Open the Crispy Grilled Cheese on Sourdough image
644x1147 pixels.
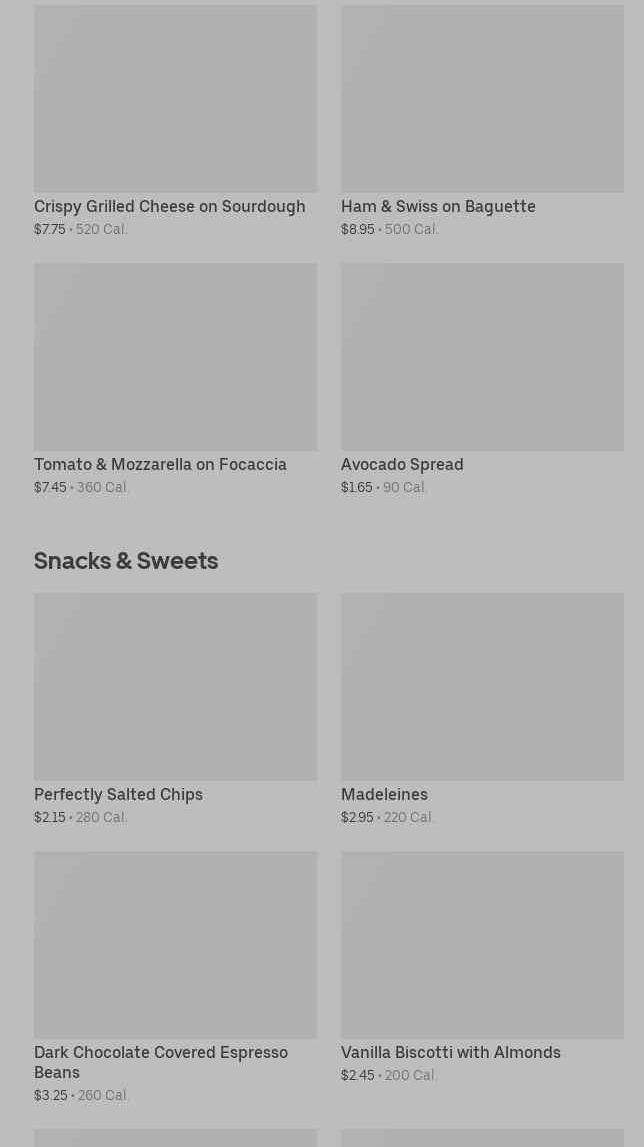(x=175, y=98)
